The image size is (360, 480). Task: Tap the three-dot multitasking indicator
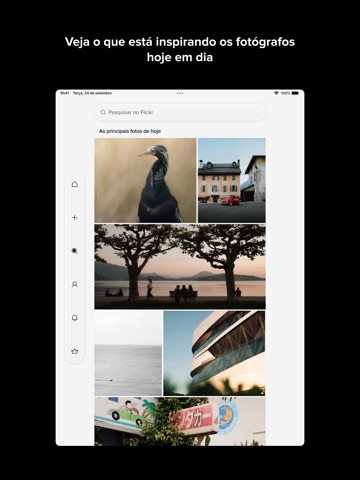[180, 93]
